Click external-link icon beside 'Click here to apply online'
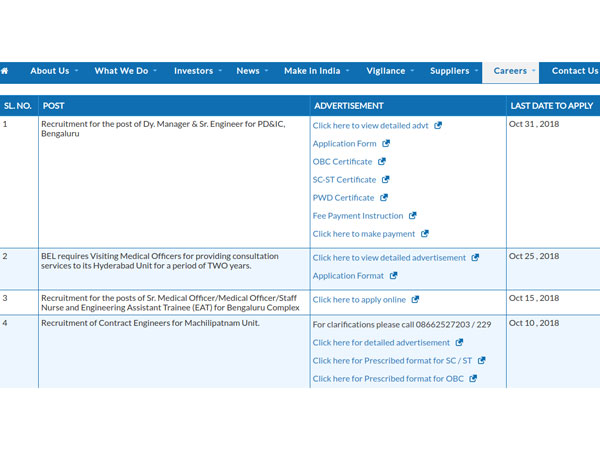 pyautogui.click(x=415, y=299)
